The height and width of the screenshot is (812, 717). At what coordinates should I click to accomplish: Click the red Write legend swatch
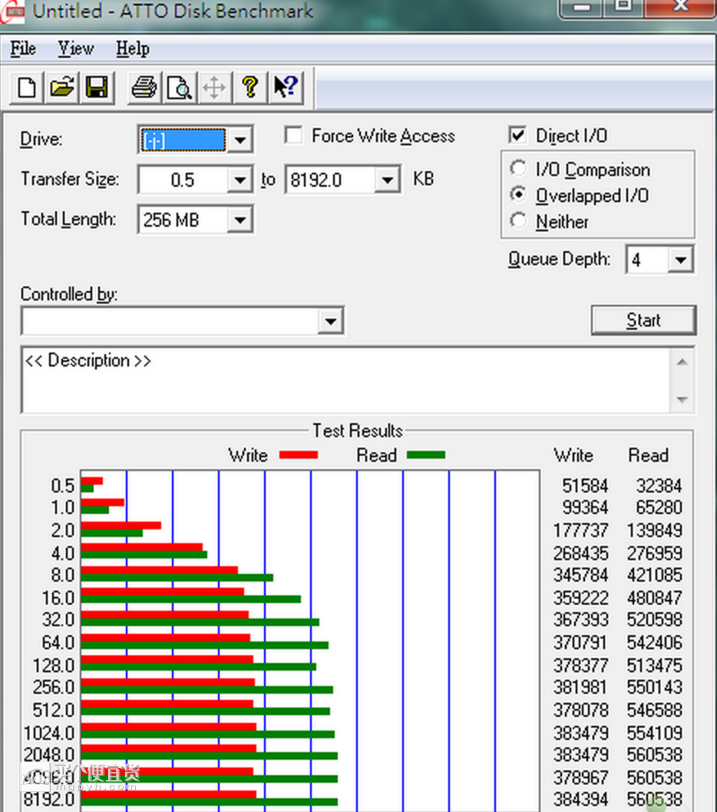pyautogui.click(x=298, y=455)
